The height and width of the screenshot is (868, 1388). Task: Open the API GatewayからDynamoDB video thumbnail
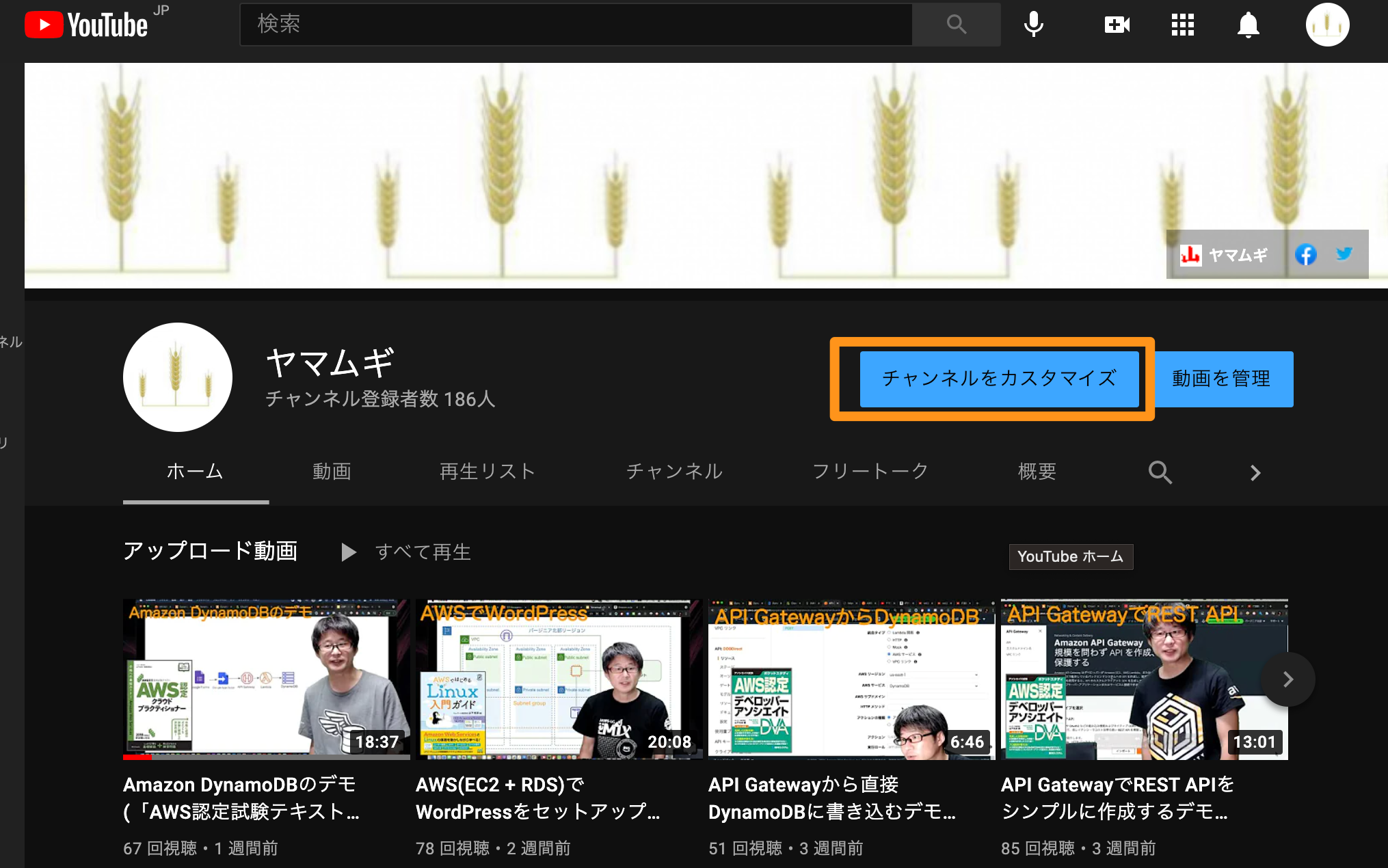click(852, 679)
